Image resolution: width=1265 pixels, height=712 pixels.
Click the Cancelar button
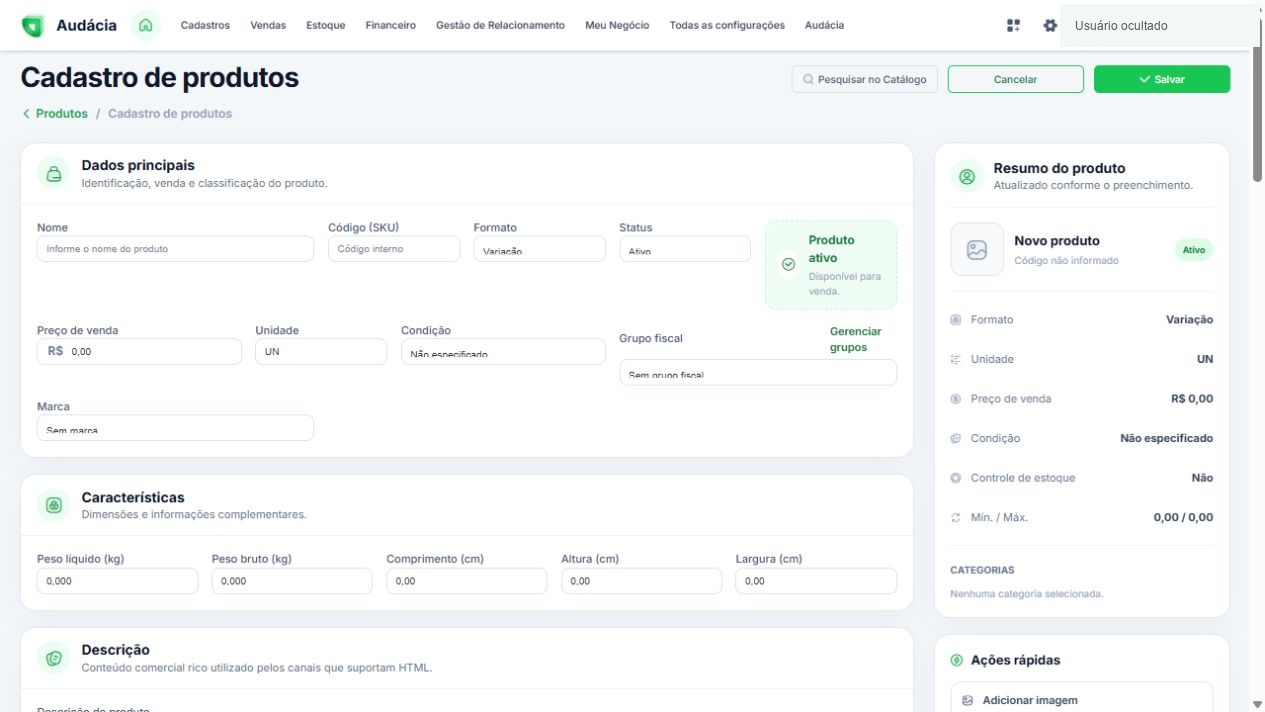(1015, 79)
